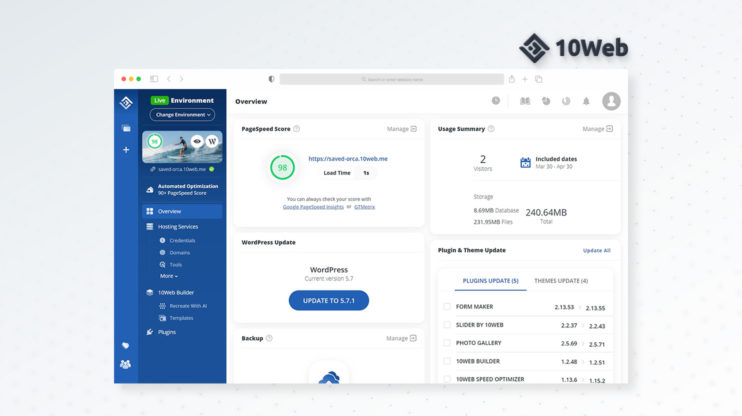Image resolution: width=742 pixels, height=416 pixels.
Task: Click the Automated Optimization speed icon
Action: pos(150,189)
